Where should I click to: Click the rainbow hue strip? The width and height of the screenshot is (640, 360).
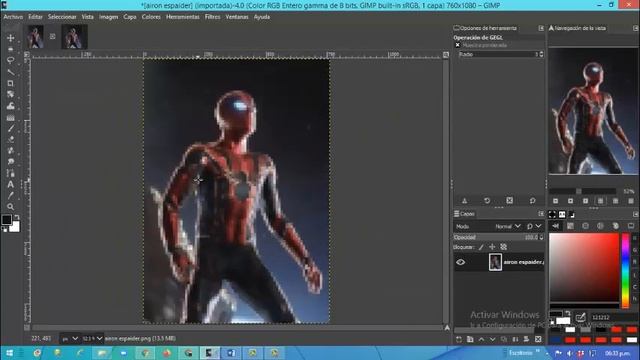pyautogui.click(x=625, y=270)
